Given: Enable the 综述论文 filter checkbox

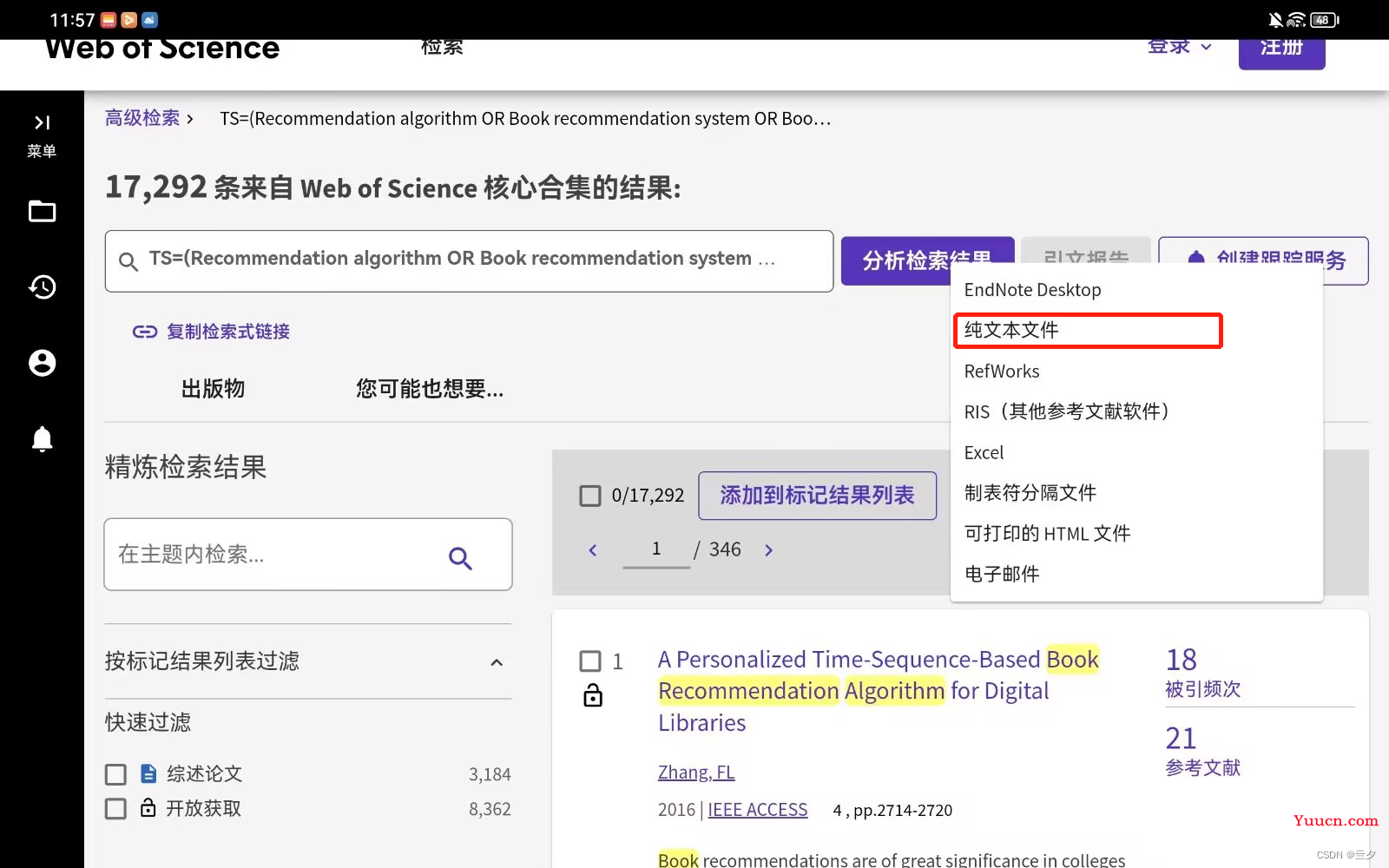Looking at the screenshot, I should (x=115, y=774).
